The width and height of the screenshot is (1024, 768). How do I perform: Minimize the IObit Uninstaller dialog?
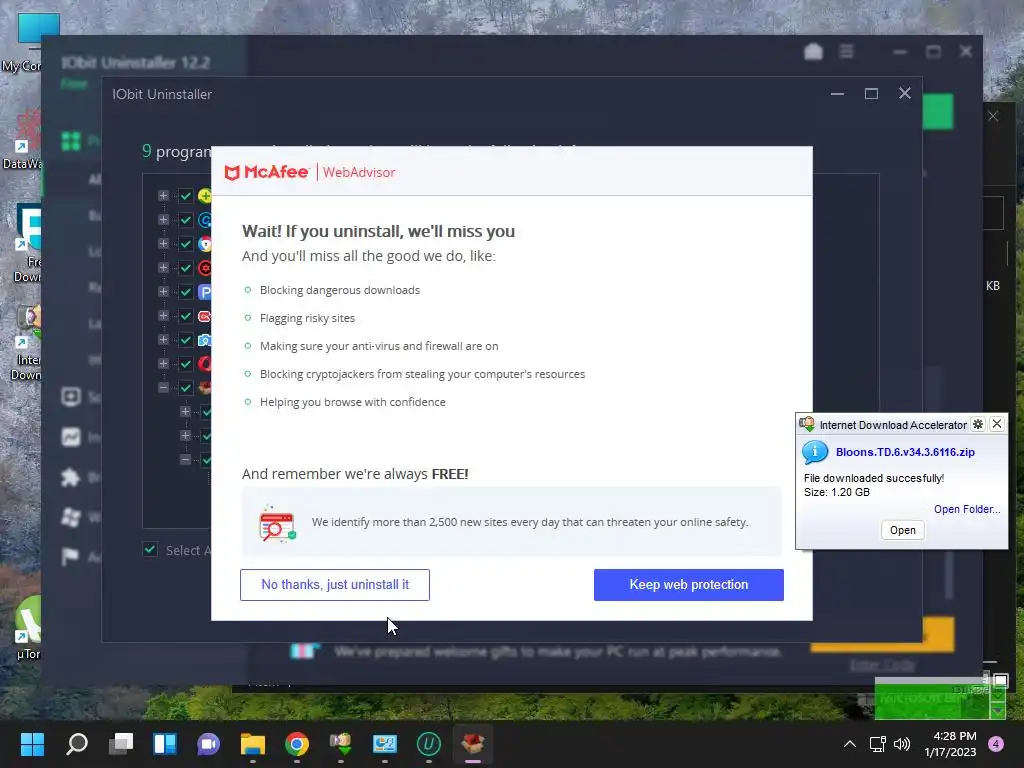point(837,94)
